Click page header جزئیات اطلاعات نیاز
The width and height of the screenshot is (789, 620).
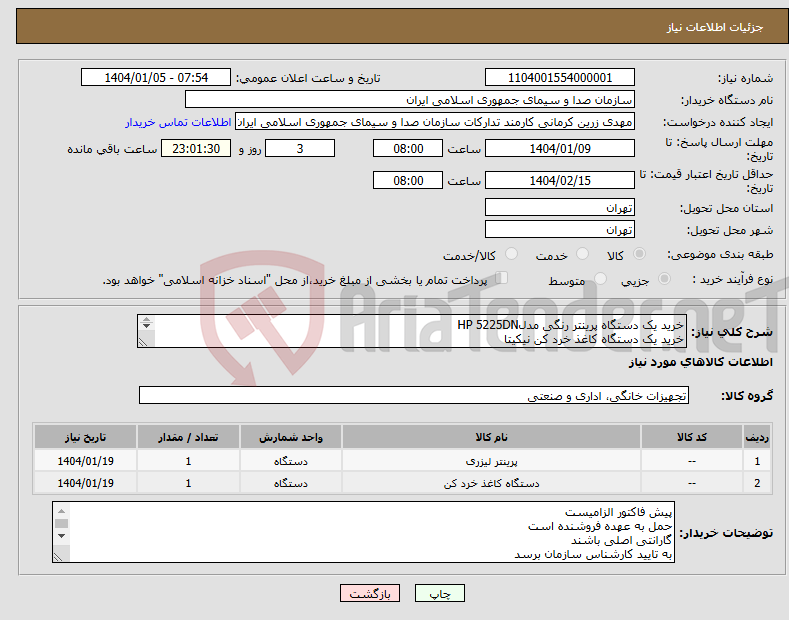click(x=715, y=27)
